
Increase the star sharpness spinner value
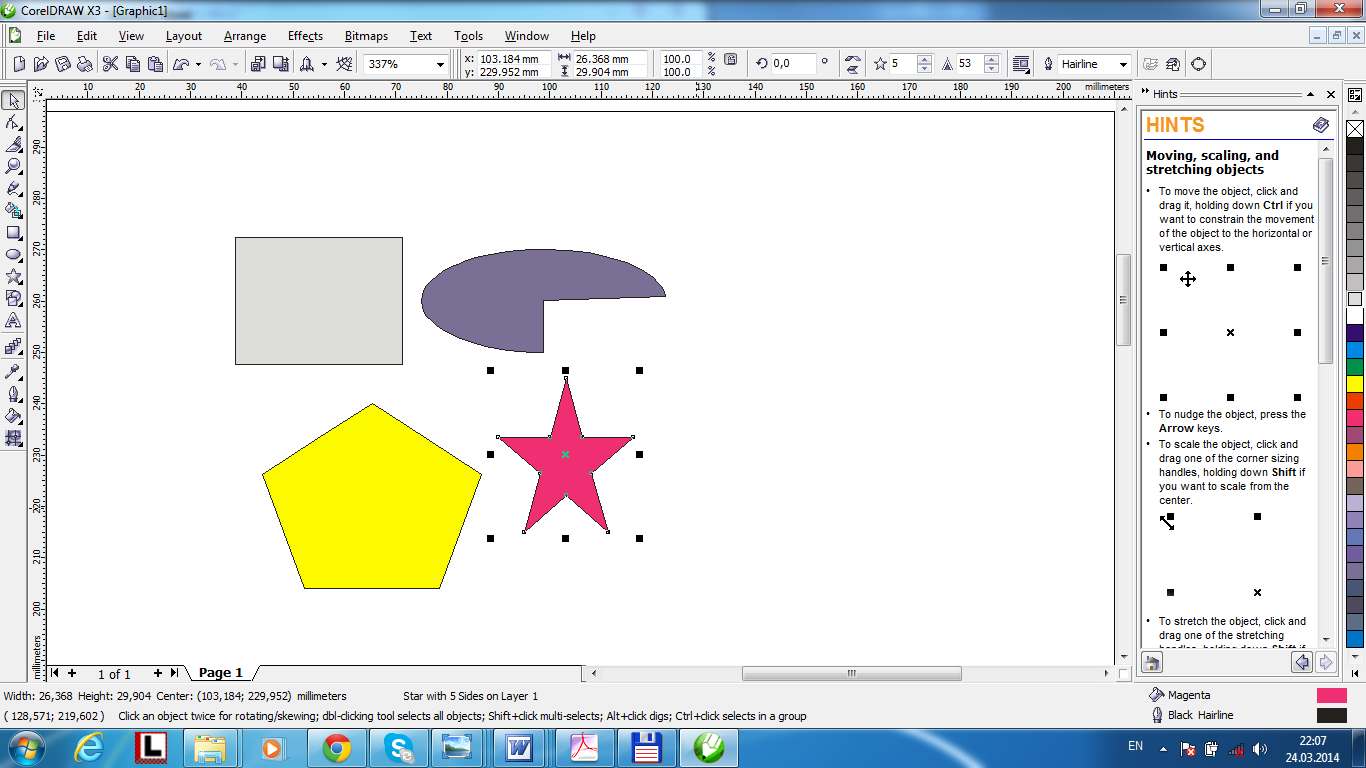991,59
